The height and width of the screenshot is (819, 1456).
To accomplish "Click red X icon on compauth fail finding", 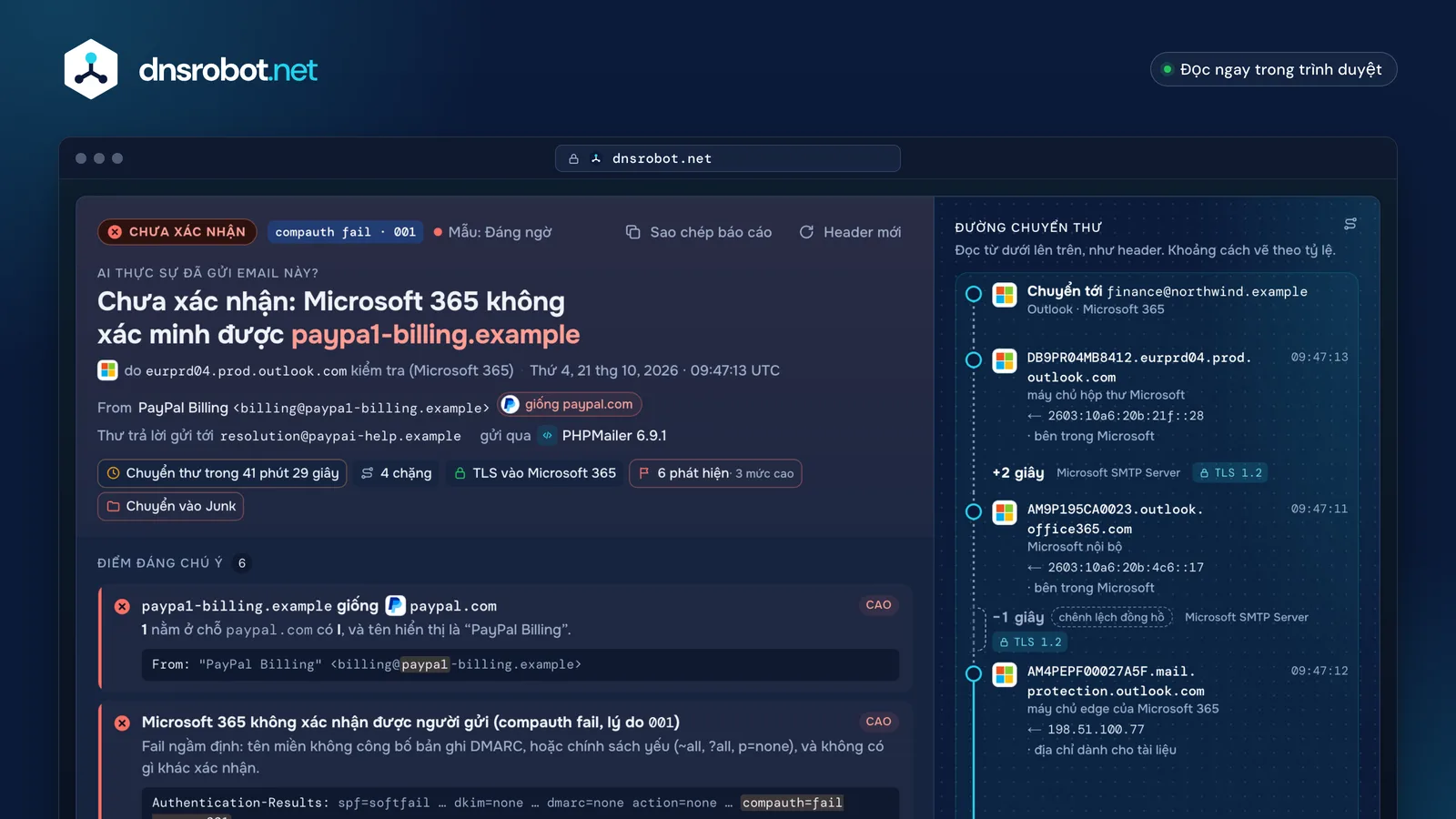I will 122,723.
